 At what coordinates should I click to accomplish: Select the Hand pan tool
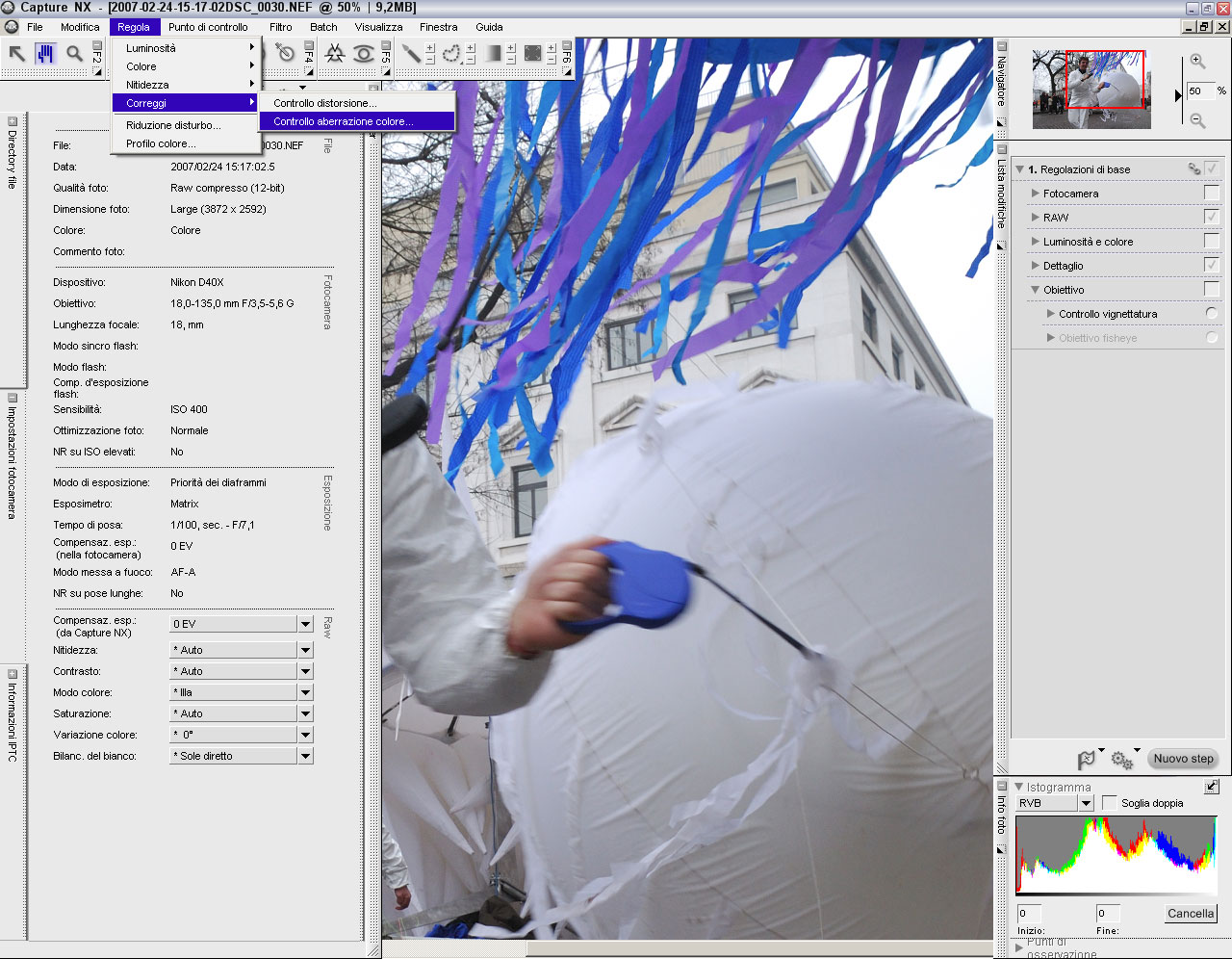pyautogui.click(x=45, y=54)
